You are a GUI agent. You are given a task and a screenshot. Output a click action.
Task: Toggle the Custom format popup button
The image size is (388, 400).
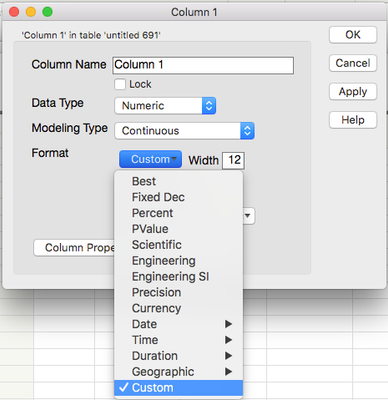[150, 159]
